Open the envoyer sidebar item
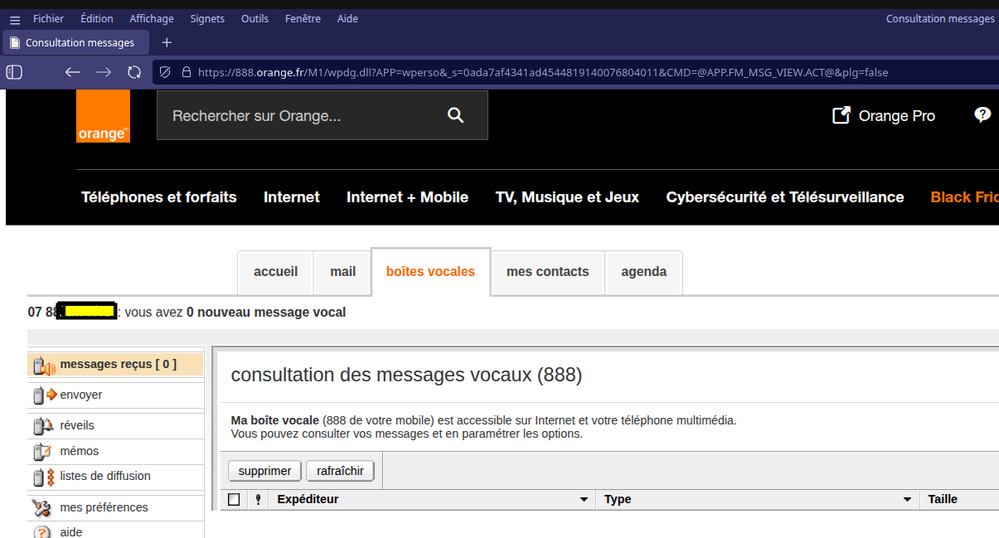The image size is (999, 538). pos(116,395)
